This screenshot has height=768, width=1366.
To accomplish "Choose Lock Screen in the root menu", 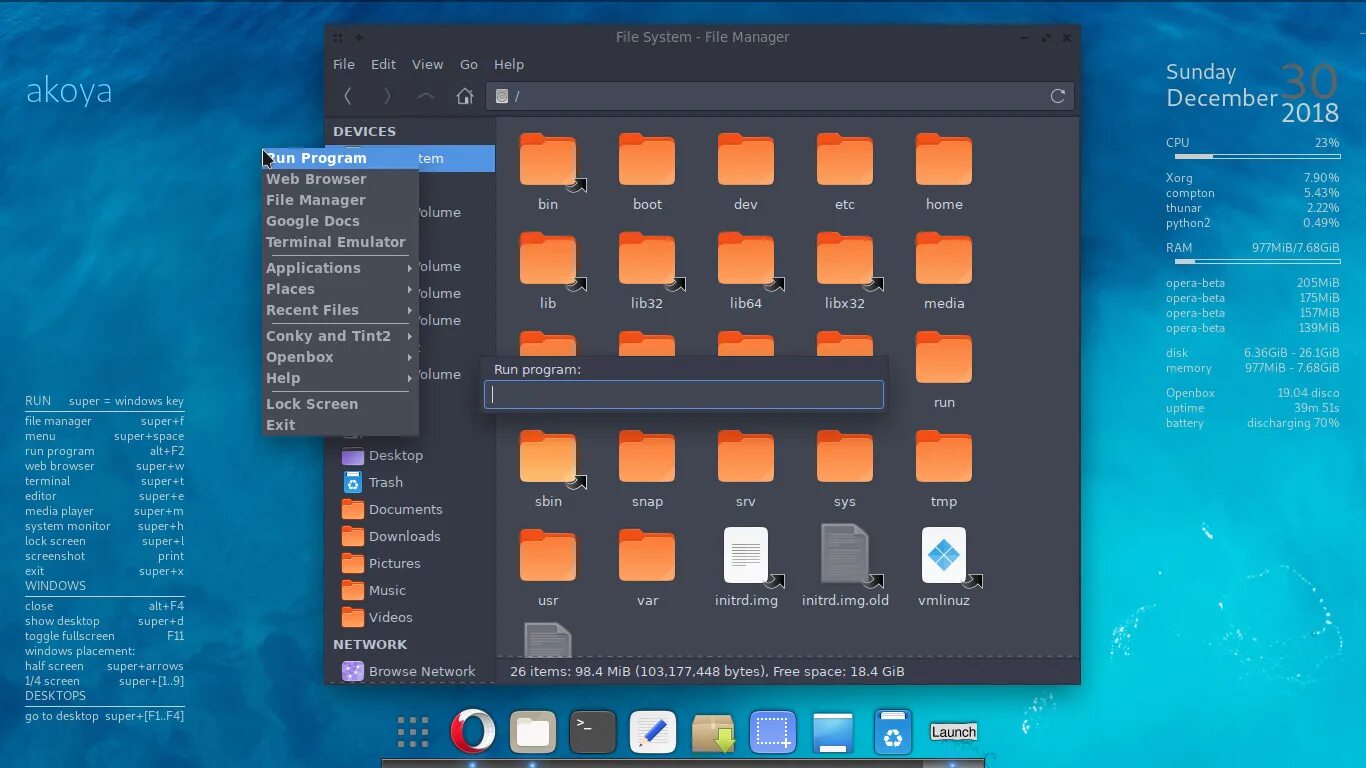I will [340, 404].
